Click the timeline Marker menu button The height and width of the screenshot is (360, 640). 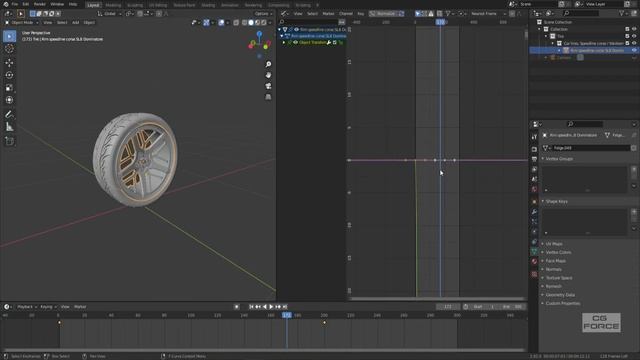tap(80, 307)
